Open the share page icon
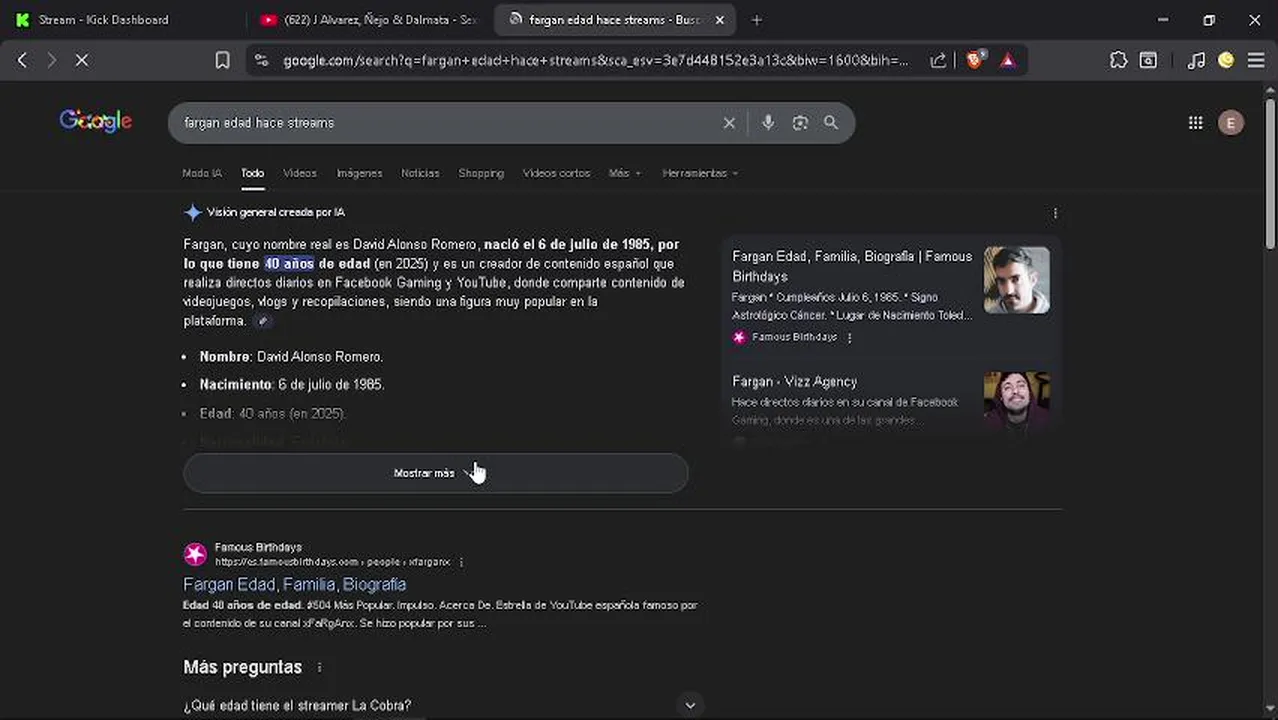The height and width of the screenshot is (720, 1278). [x=938, y=60]
